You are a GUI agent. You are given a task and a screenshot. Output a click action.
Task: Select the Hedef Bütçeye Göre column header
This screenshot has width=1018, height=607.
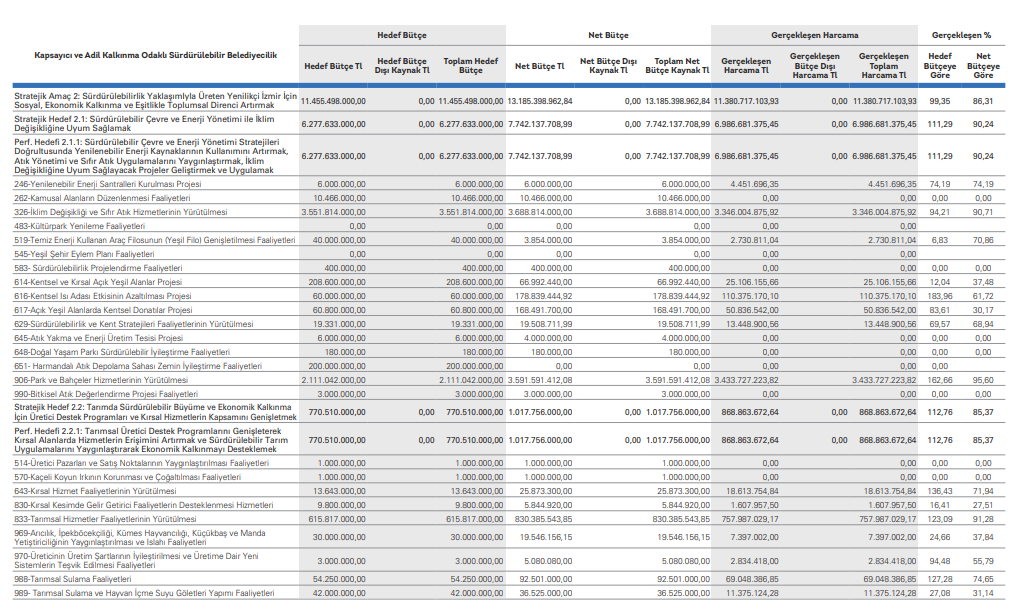939,66
